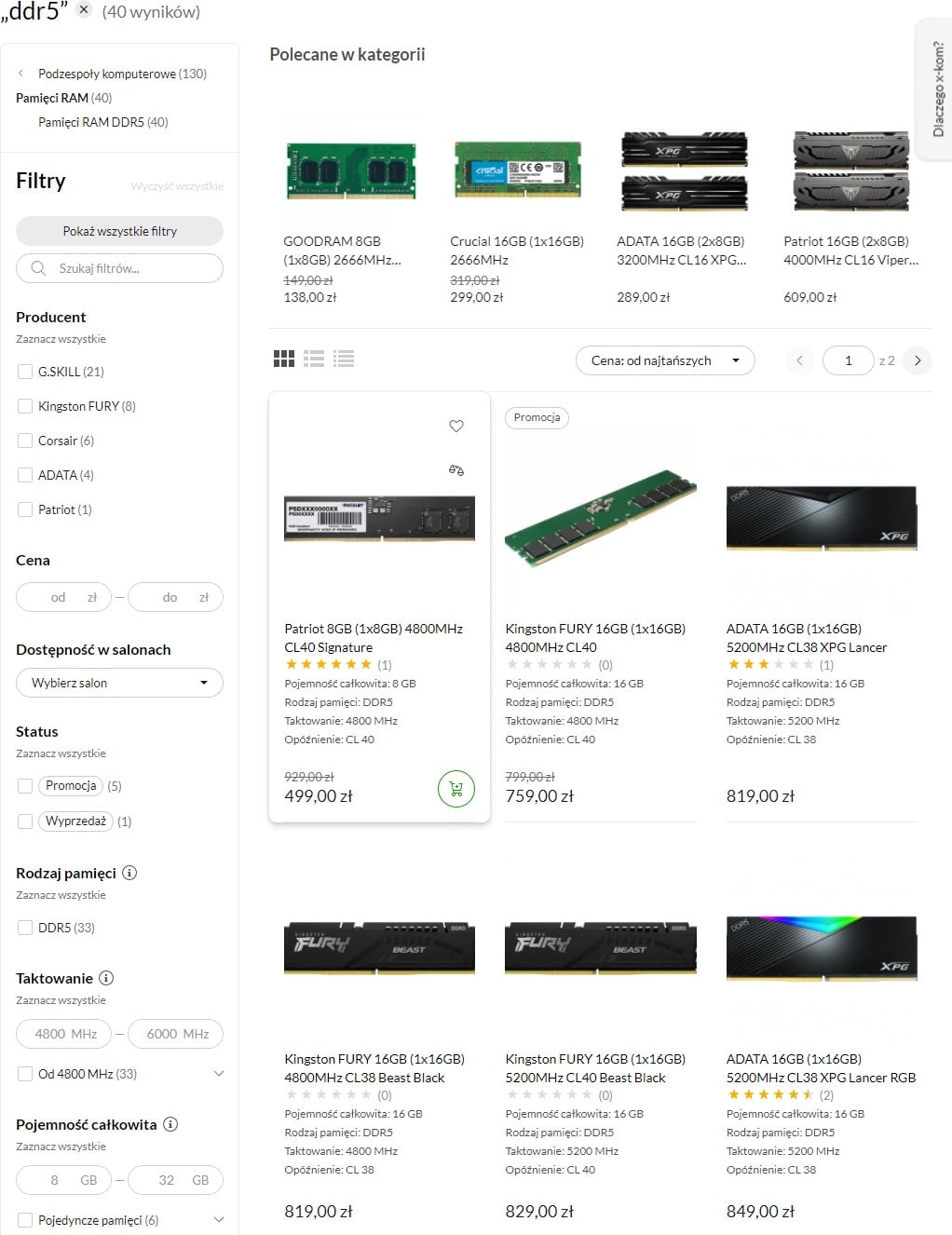Tick the Promocja status checkbox
Image resolution: width=952 pixels, height=1235 pixels.
(25, 786)
